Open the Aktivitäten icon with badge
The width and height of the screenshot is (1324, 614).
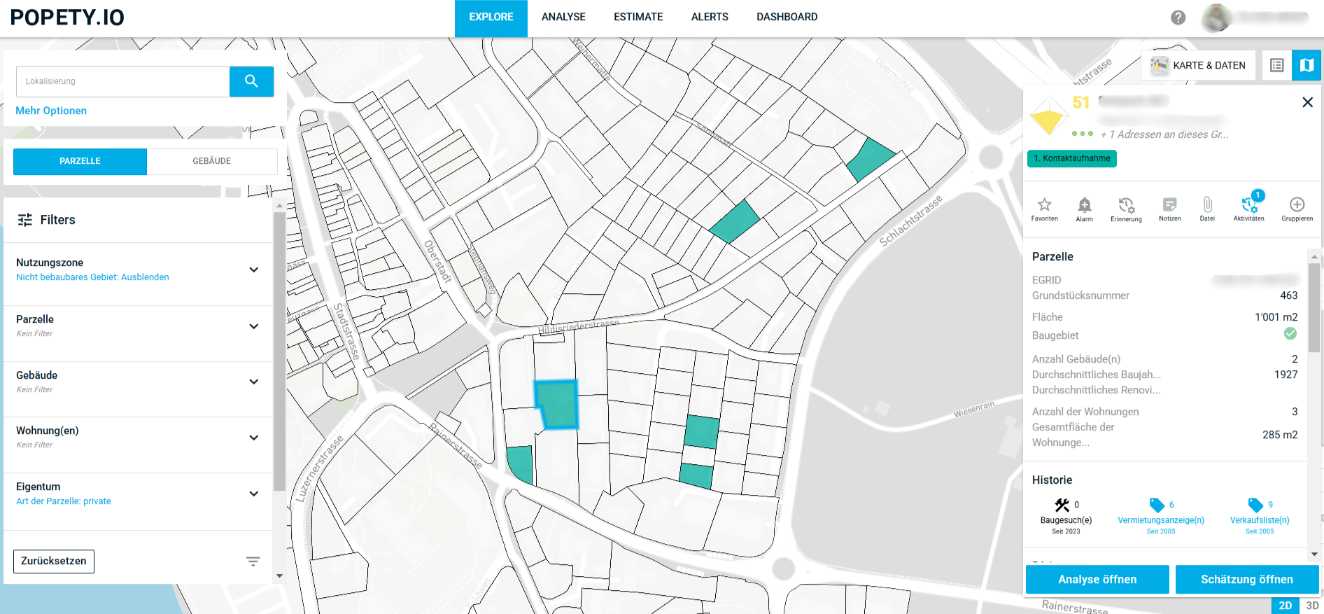click(1248, 204)
